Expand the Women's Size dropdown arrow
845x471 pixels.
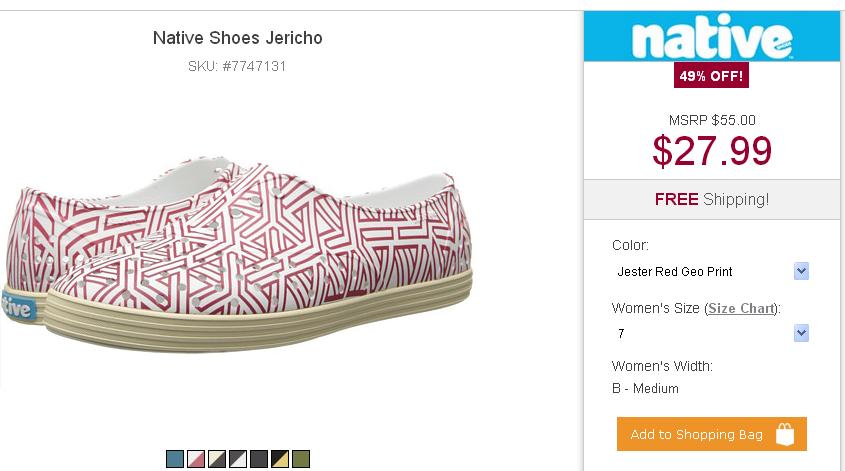coord(801,333)
